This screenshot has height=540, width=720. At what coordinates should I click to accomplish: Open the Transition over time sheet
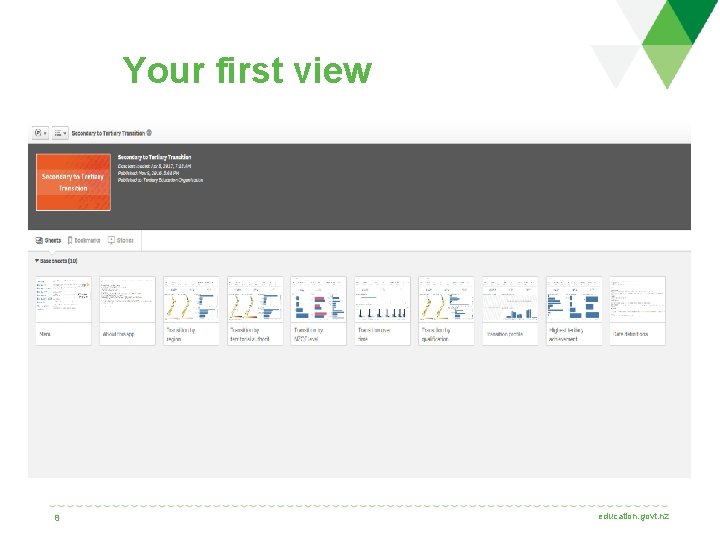point(382,310)
